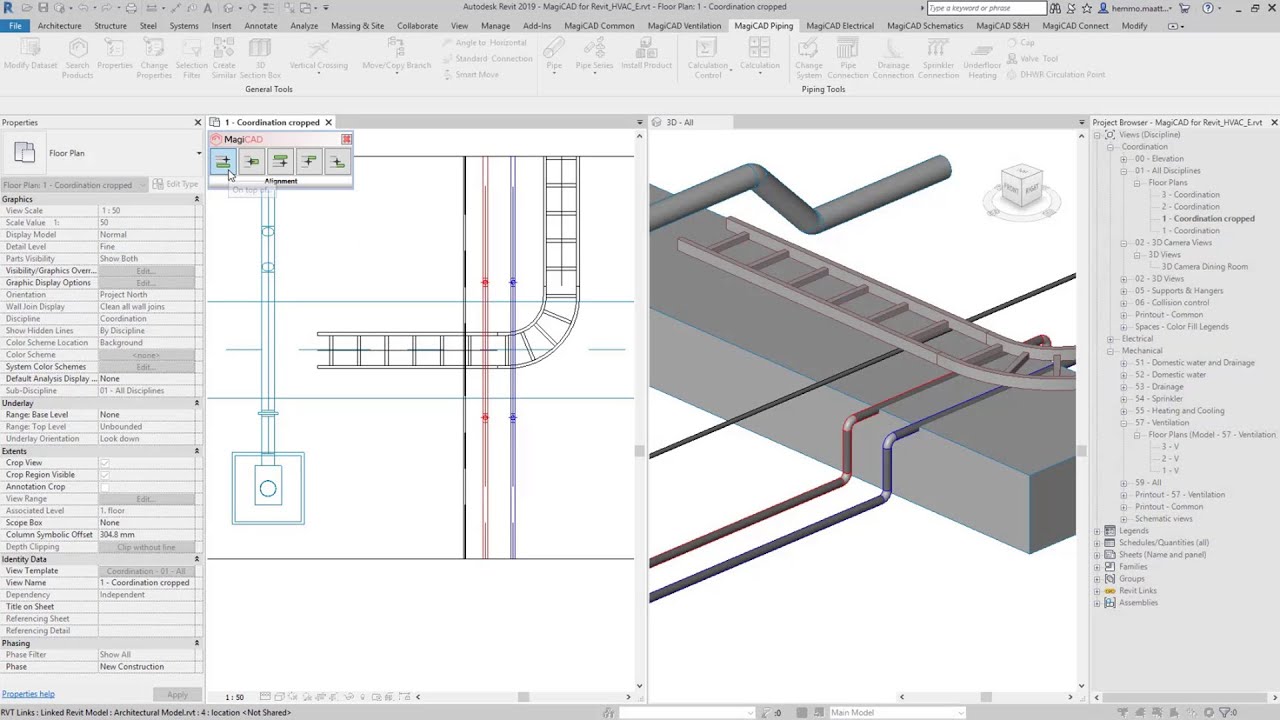Enable the Annotation Crop checkbox
The height and width of the screenshot is (720, 1280).
pos(104,487)
